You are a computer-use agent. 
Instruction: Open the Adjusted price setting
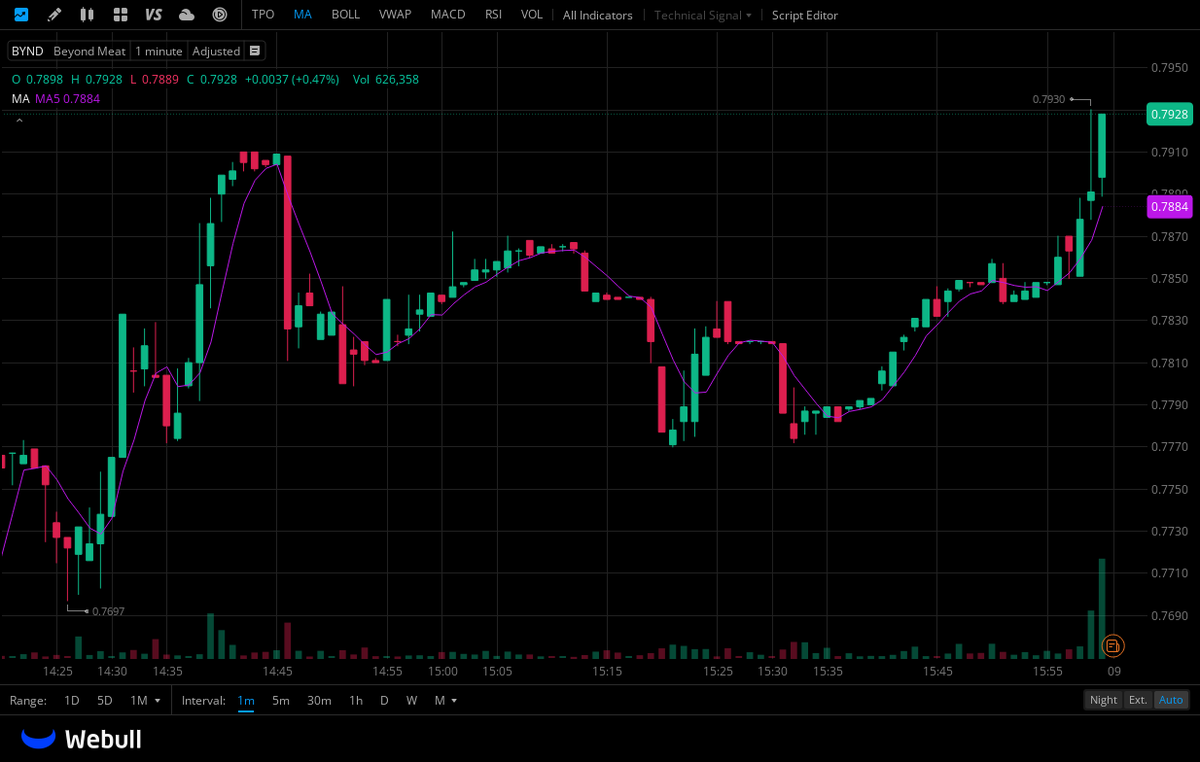pos(216,51)
